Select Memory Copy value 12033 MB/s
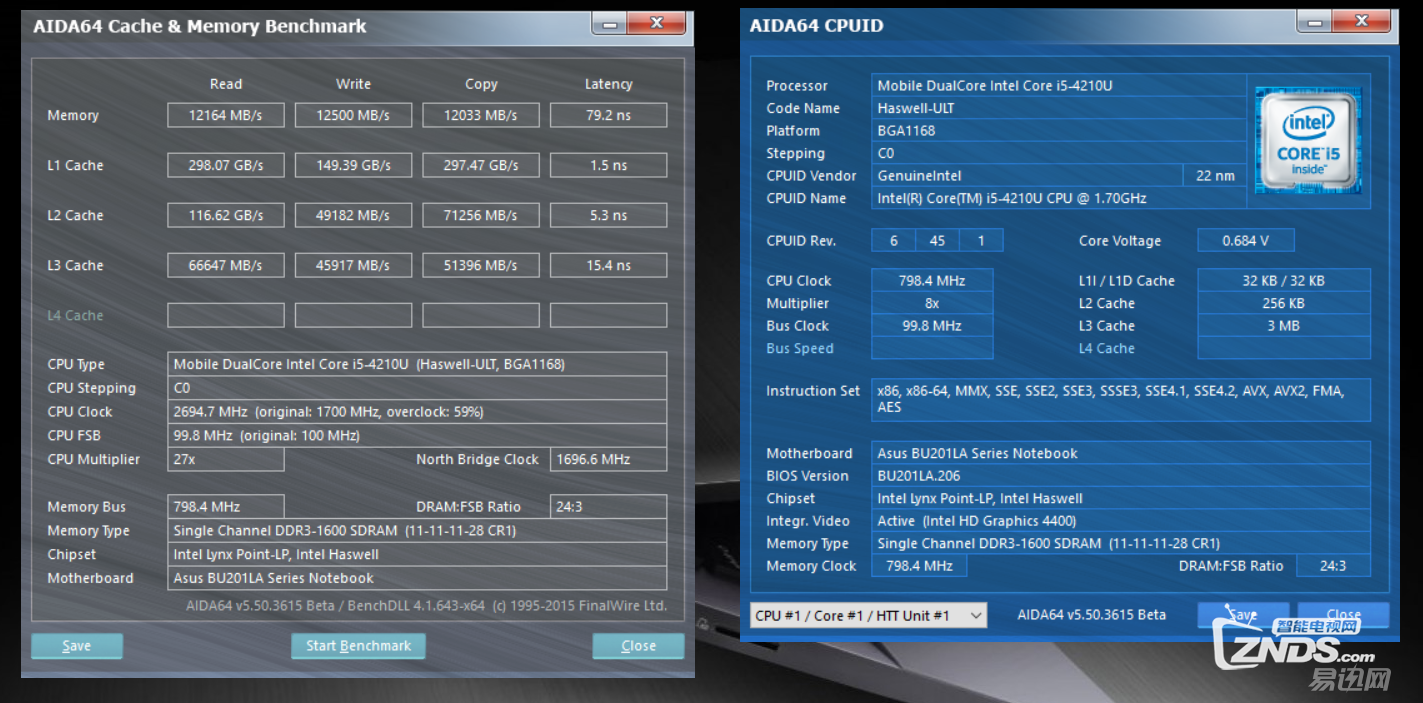The height and width of the screenshot is (703, 1423). (481, 115)
